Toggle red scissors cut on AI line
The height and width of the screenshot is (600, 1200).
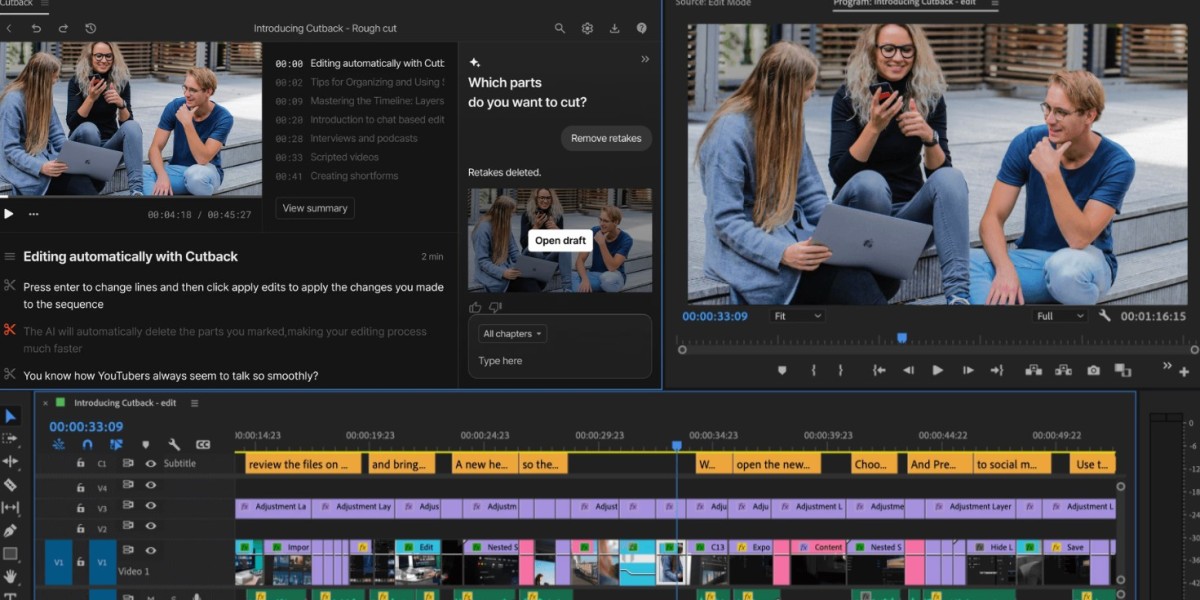pyautogui.click(x=10, y=330)
